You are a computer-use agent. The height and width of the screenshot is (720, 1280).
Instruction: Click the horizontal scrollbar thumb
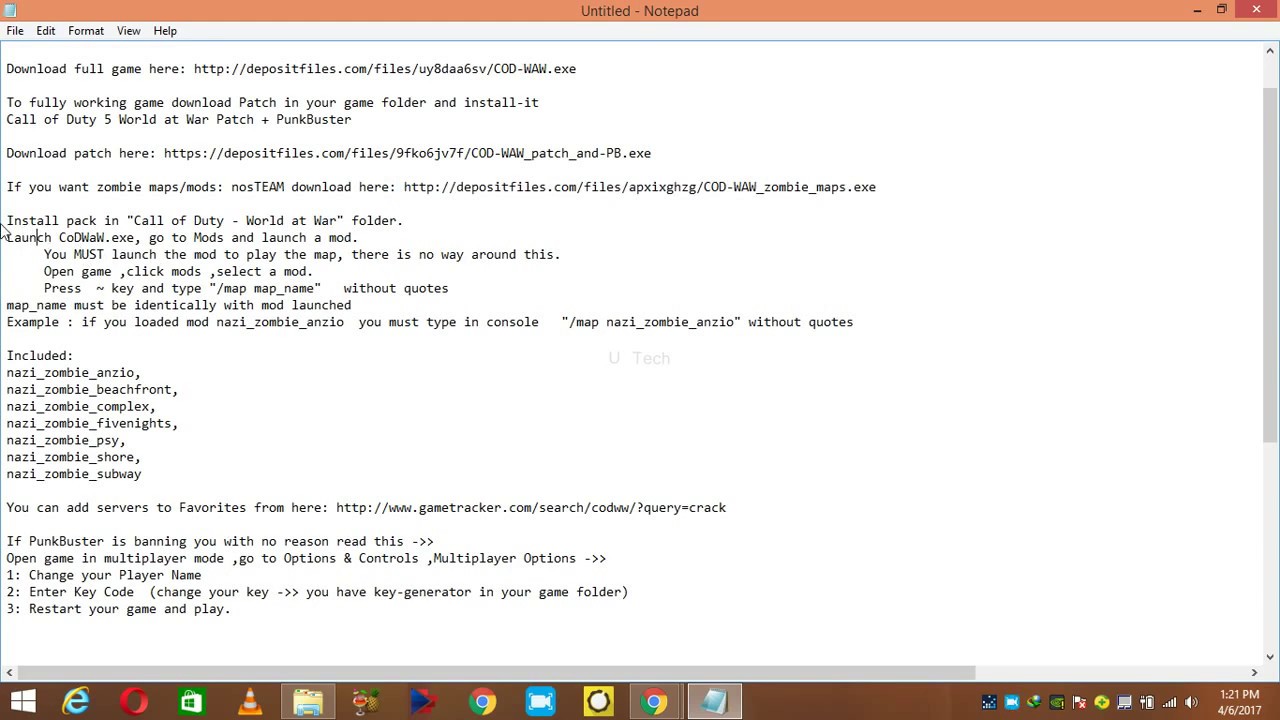[496, 673]
